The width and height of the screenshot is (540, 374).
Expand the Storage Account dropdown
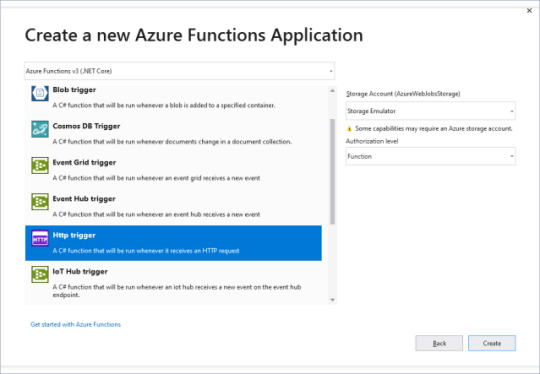point(430,111)
